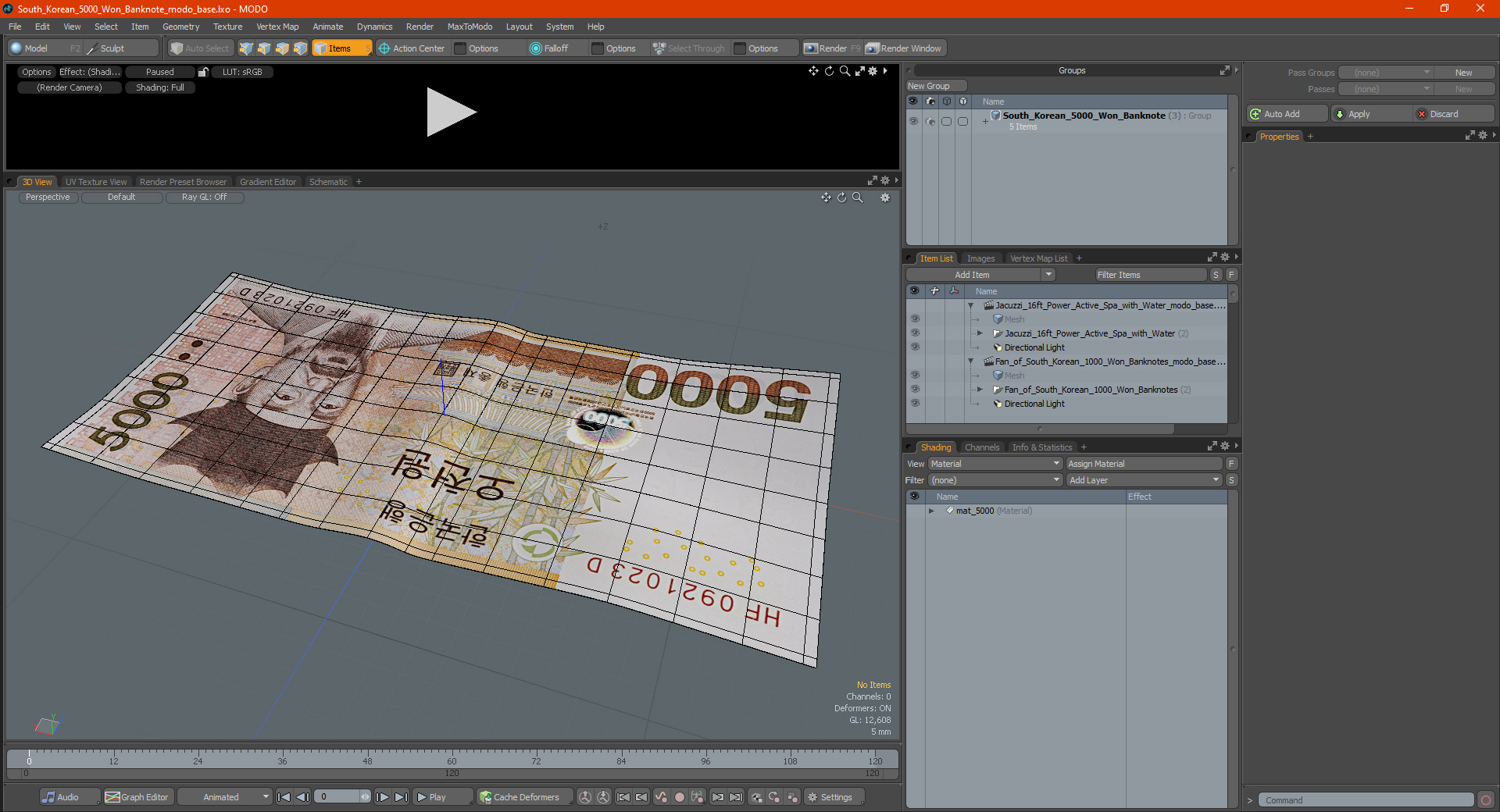Go to first frame in transport controls
Screen dimensions: 1500x812
pyautogui.click(x=284, y=797)
